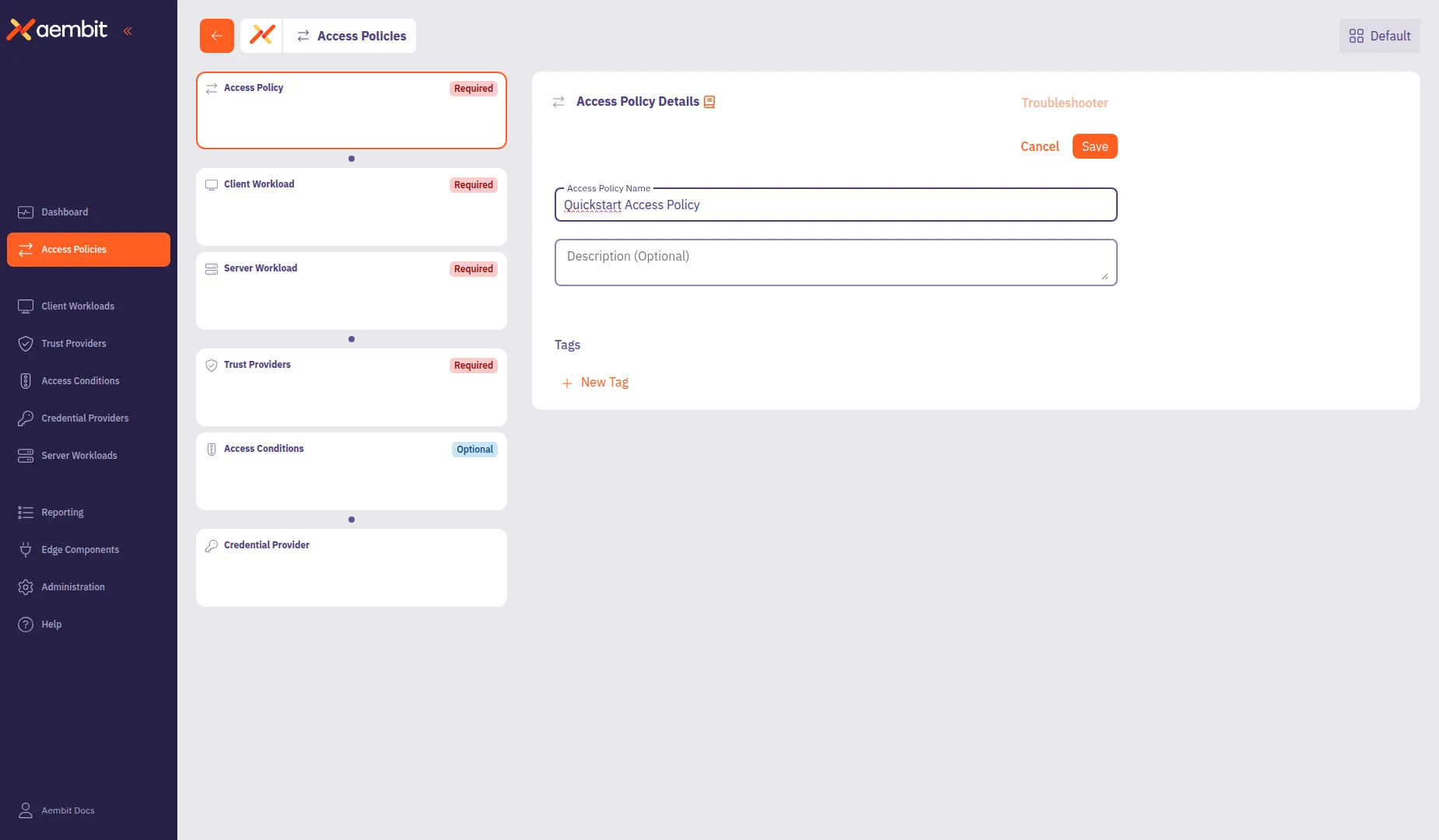Click the Reporting list icon
1439x840 pixels.
point(26,512)
